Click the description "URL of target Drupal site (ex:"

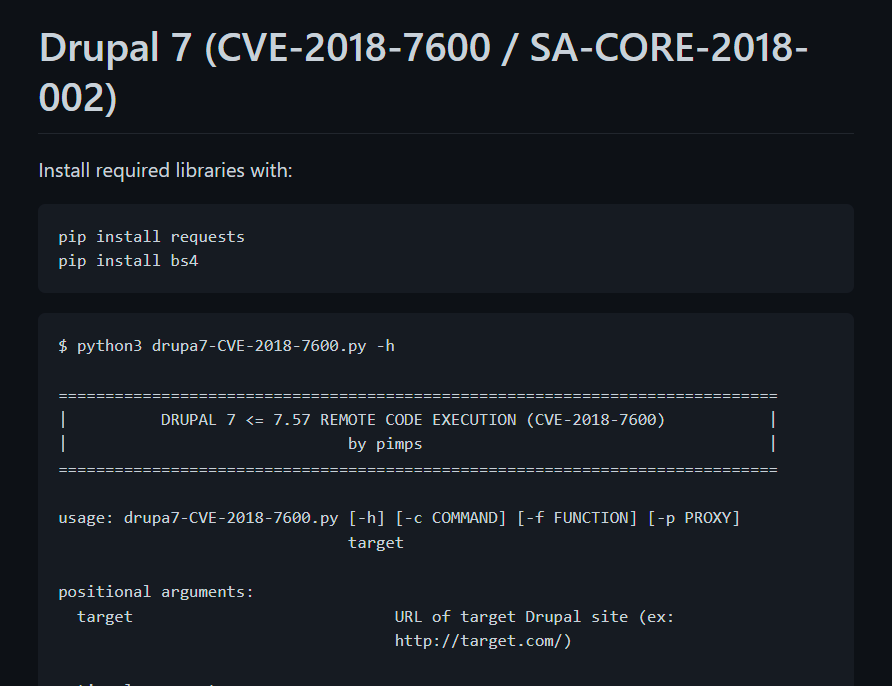tap(535, 617)
